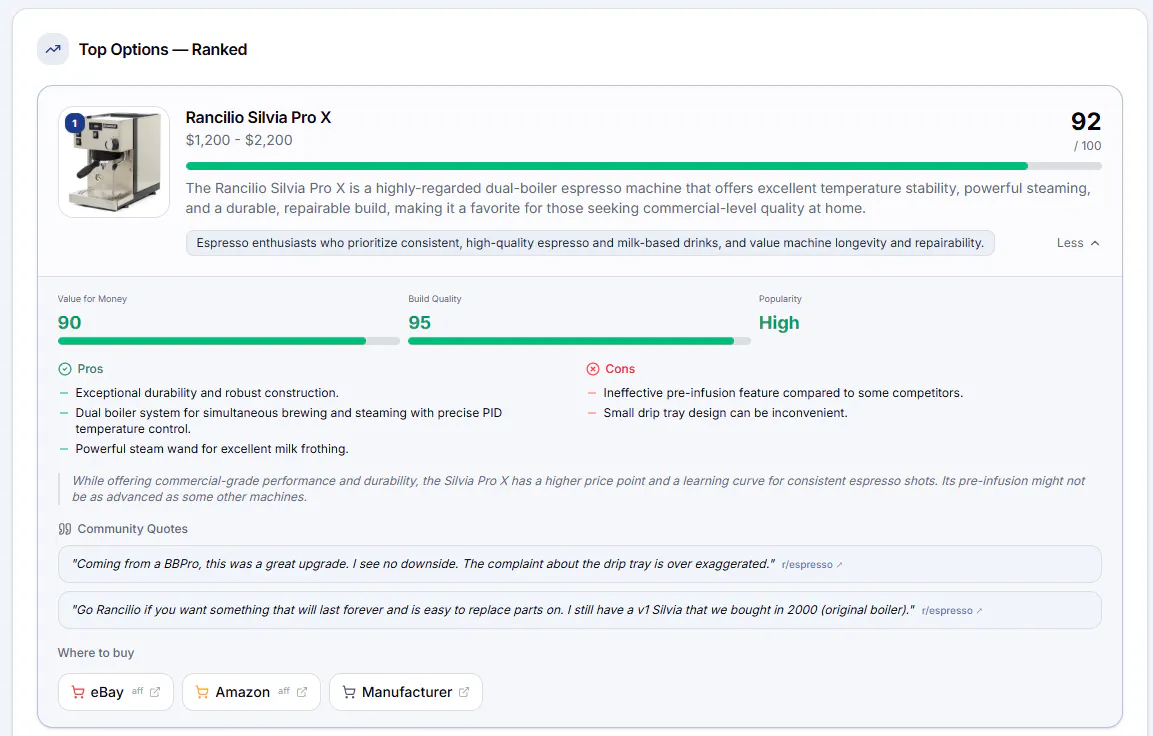Click the overall score 92
The image size is (1153, 736).
tap(1086, 121)
